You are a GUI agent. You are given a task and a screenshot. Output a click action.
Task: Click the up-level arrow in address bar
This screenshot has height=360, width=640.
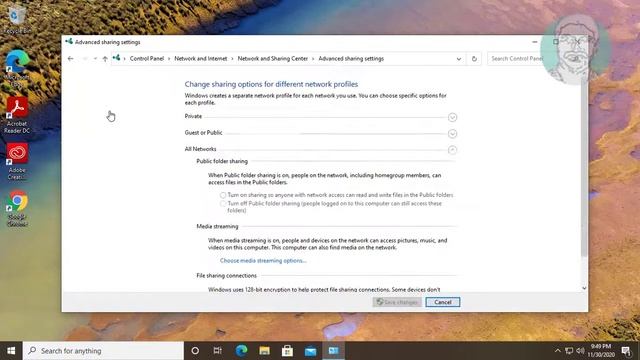[x=105, y=59]
